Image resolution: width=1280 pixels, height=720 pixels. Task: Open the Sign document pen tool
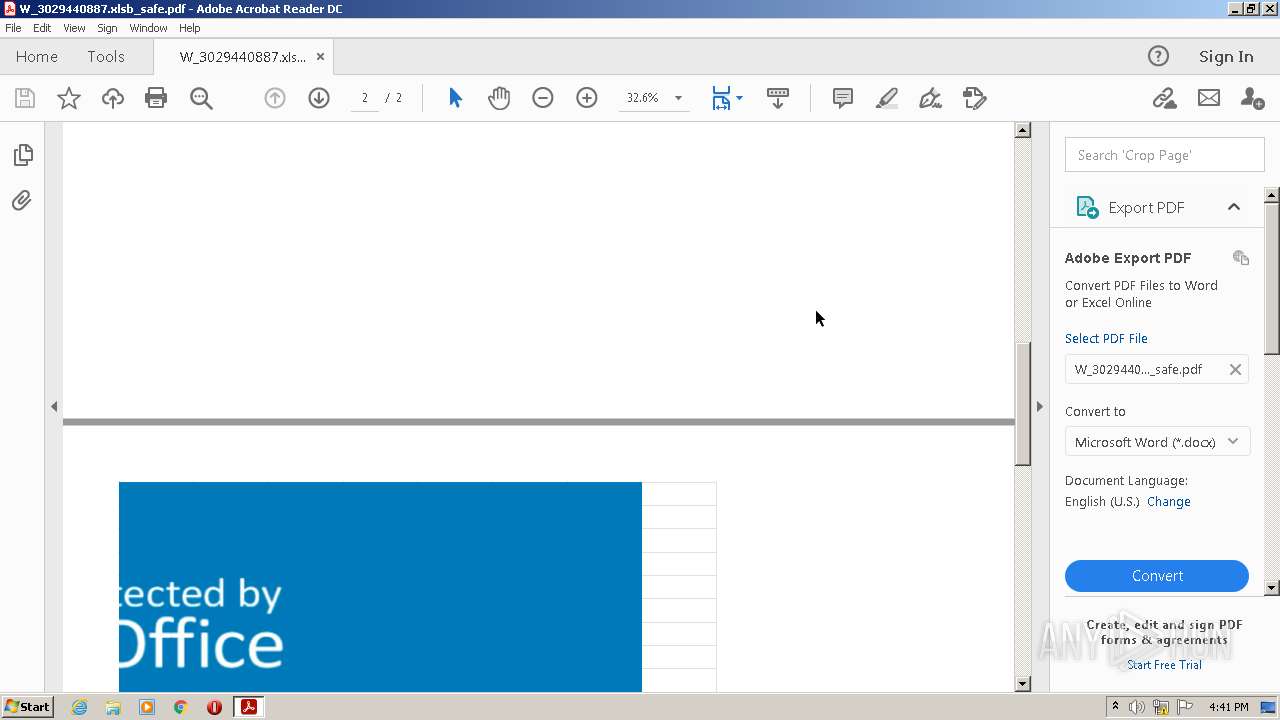[x=930, y=98]
